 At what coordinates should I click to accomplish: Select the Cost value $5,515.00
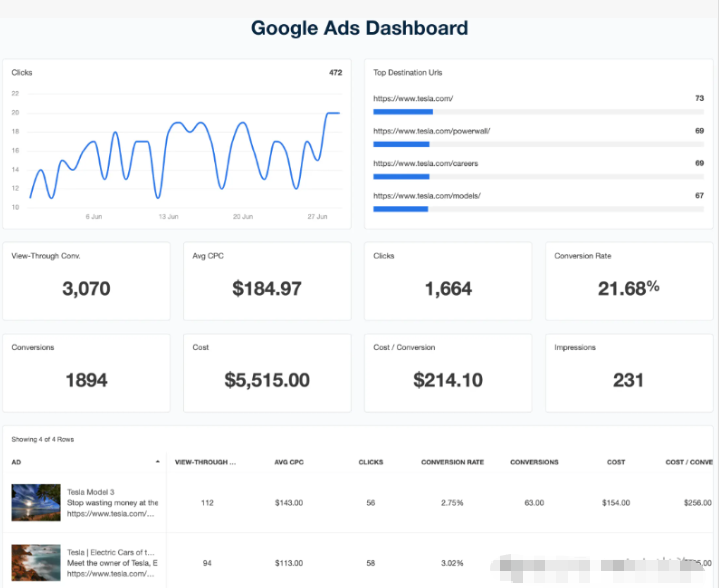267,380
